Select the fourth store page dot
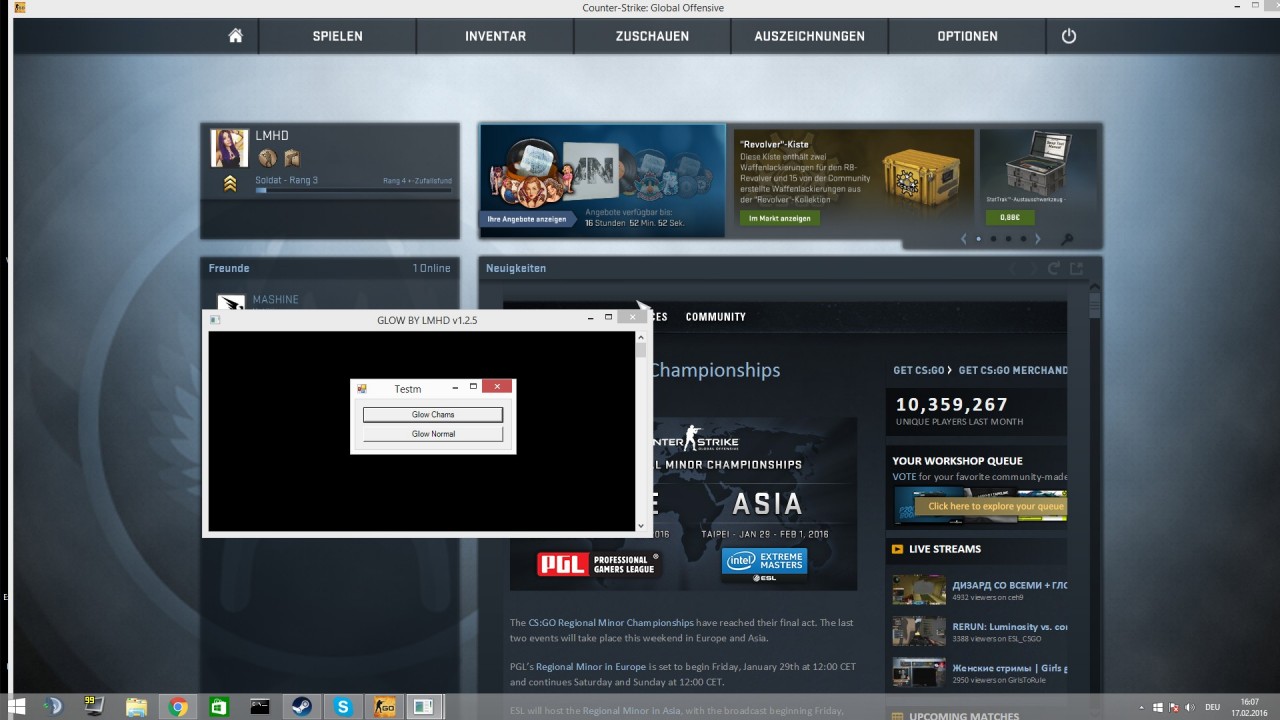1280x720 pixels. [x=1023, y=239]
